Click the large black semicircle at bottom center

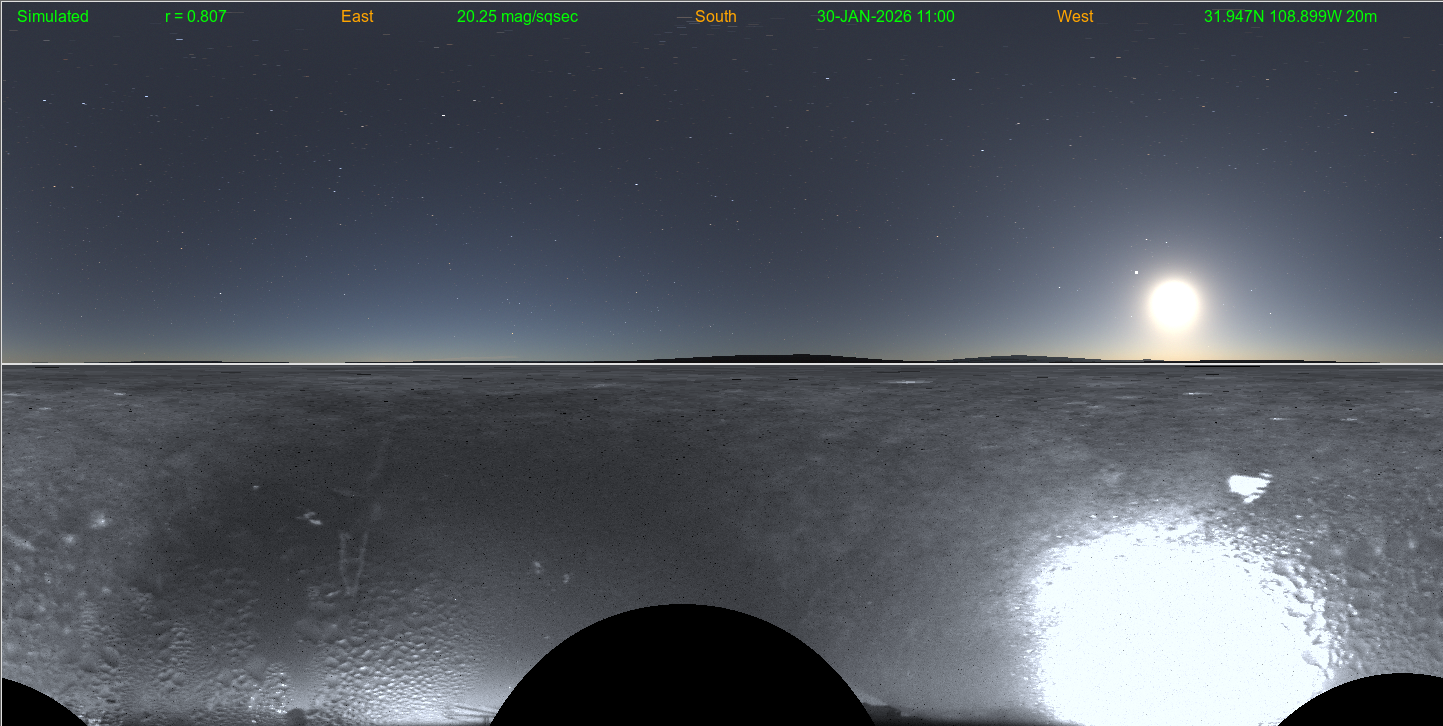[682, 670]
